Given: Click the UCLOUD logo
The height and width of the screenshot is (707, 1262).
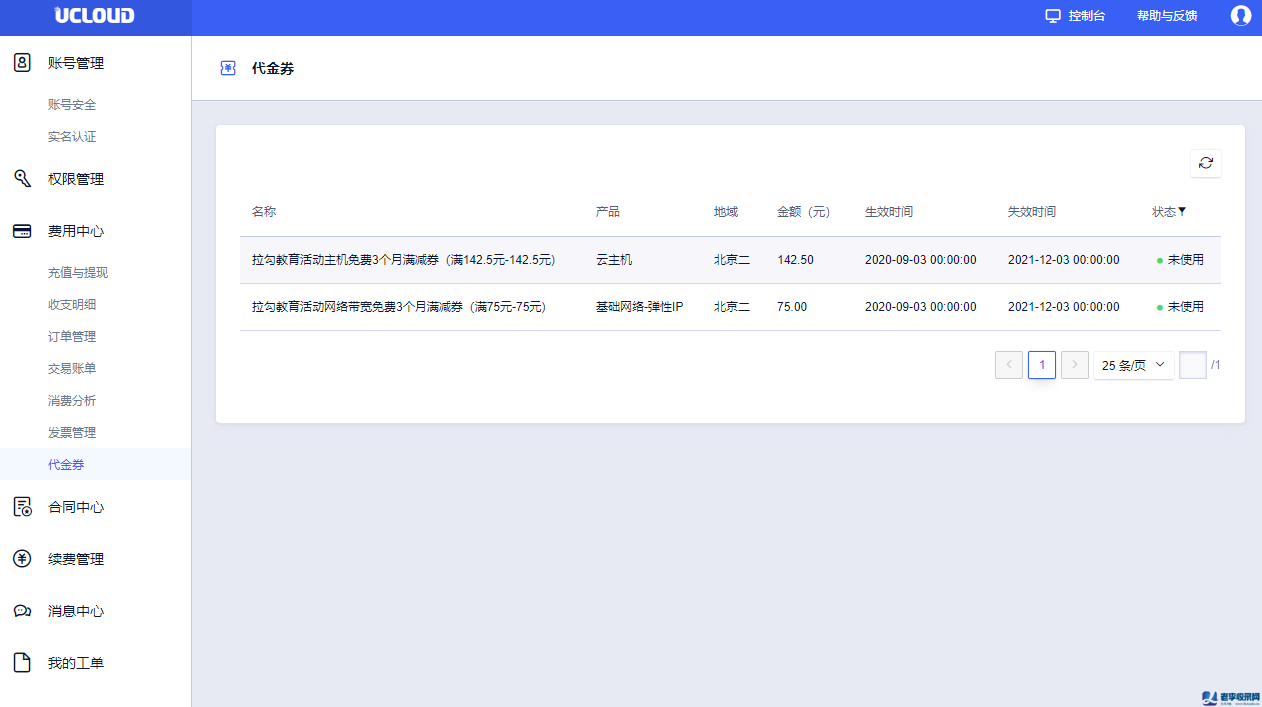Looking at the screenshot, I should (x=95, y=16).
